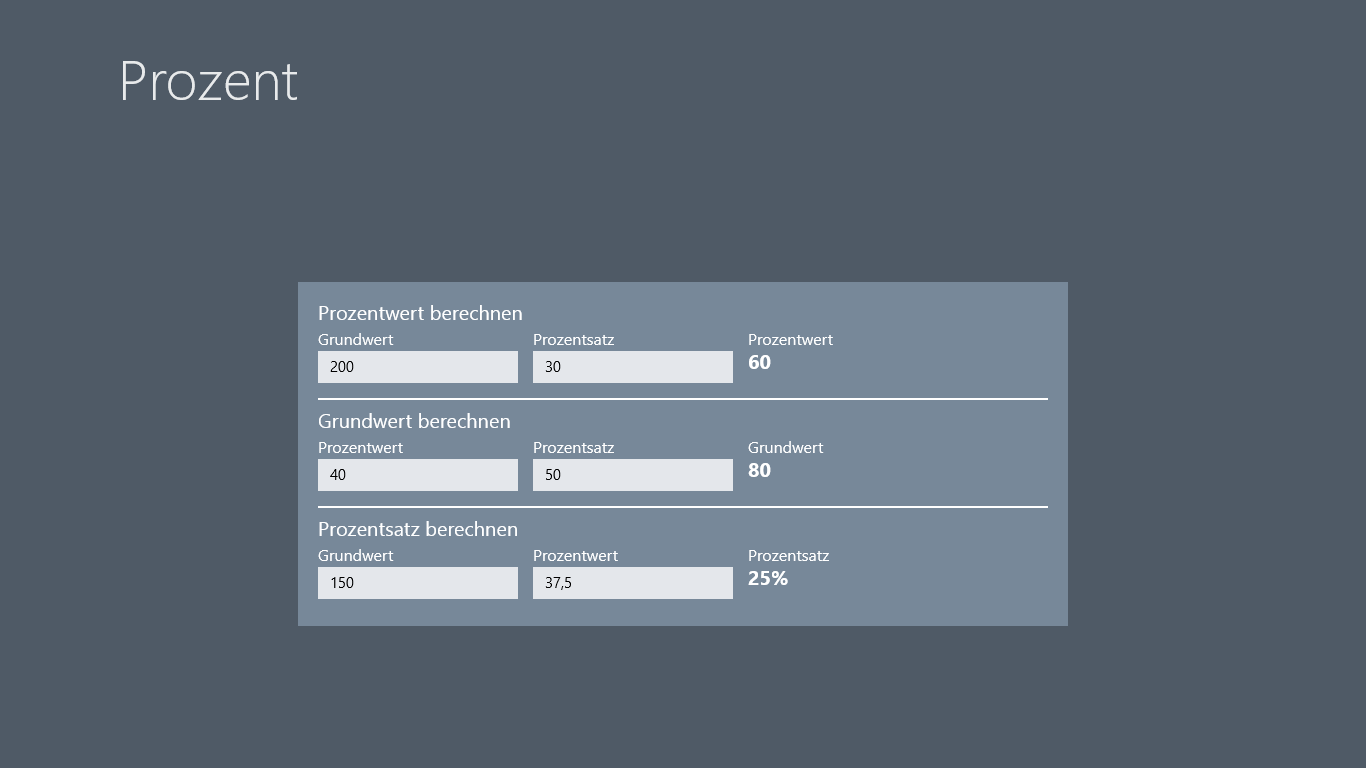Select the "Grundwert berechnen" section heading
The image size is (1366, 768).
(x=414, y=421)
